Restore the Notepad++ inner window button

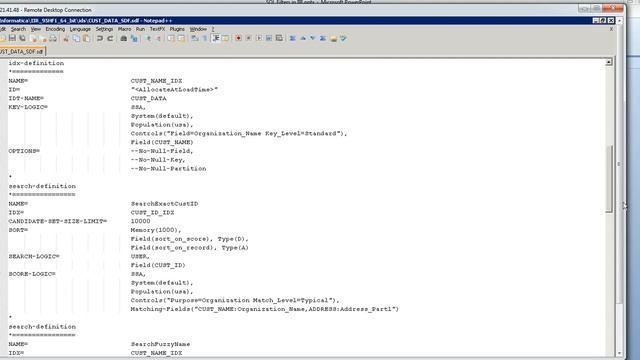[x=603, y=20]
